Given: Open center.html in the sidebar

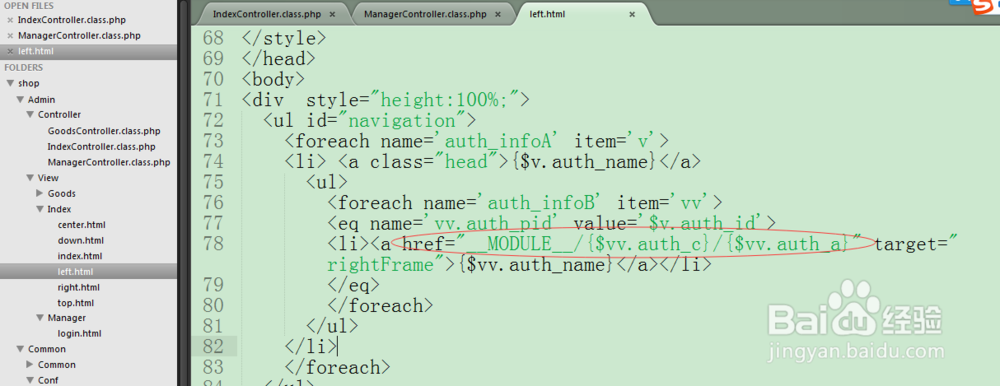Looking at the screenshot, I should pos(81,225).
